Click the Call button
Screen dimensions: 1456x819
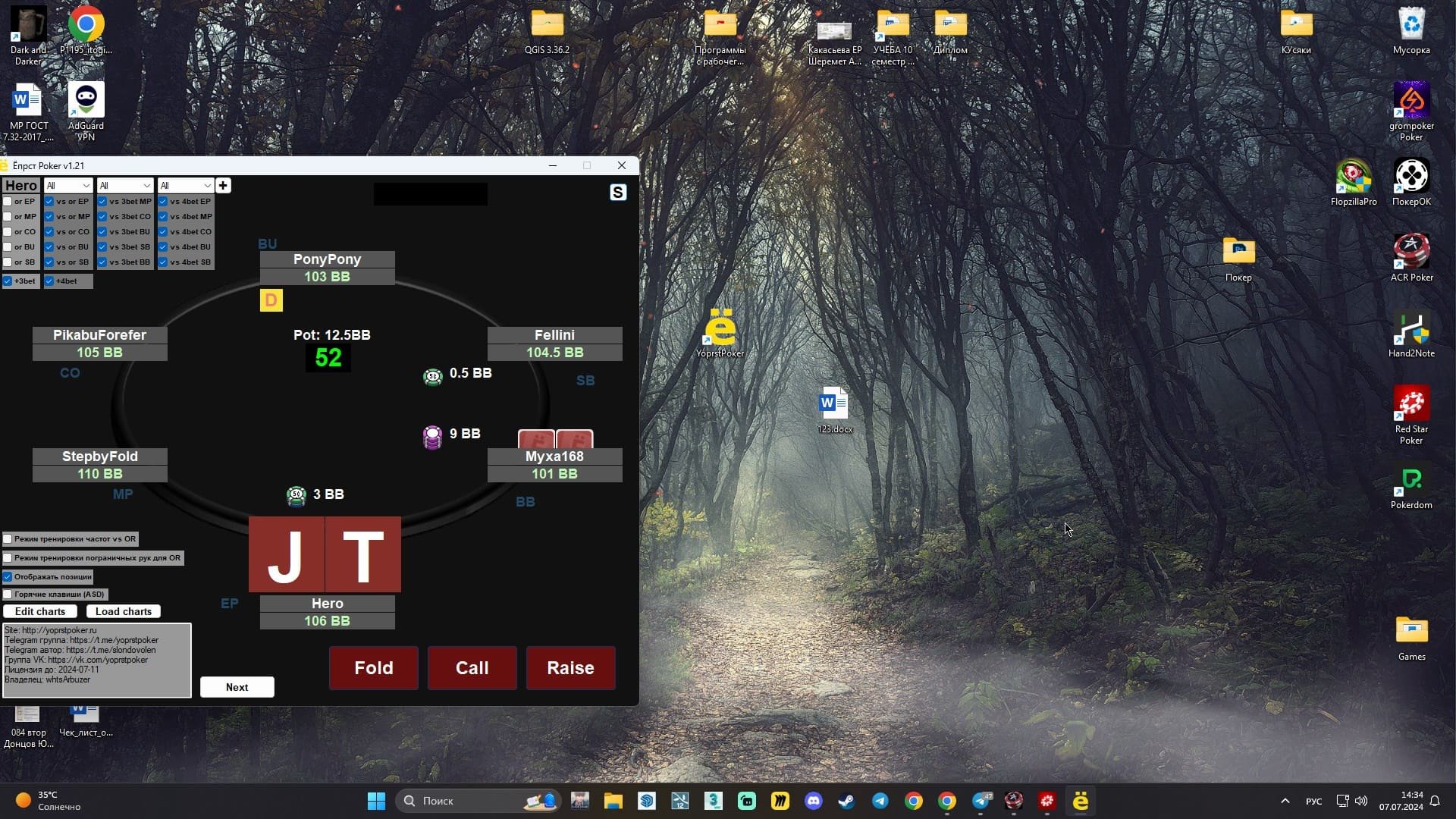[472, 668]
